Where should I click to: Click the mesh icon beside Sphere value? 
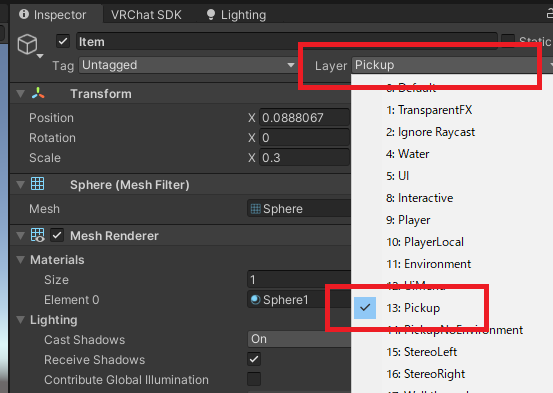click(256, 208)
